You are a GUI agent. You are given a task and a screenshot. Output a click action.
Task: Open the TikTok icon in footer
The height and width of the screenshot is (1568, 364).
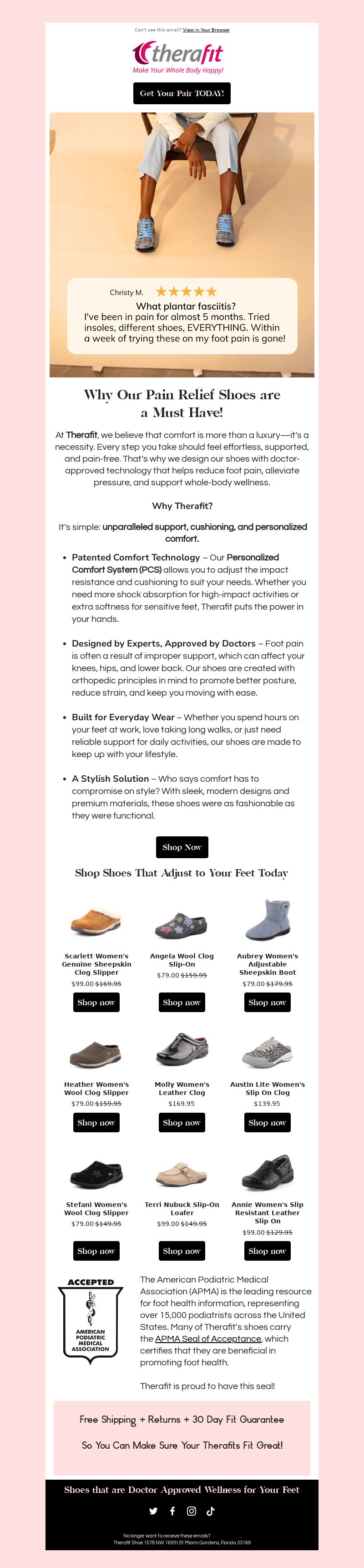[211, 1511]
